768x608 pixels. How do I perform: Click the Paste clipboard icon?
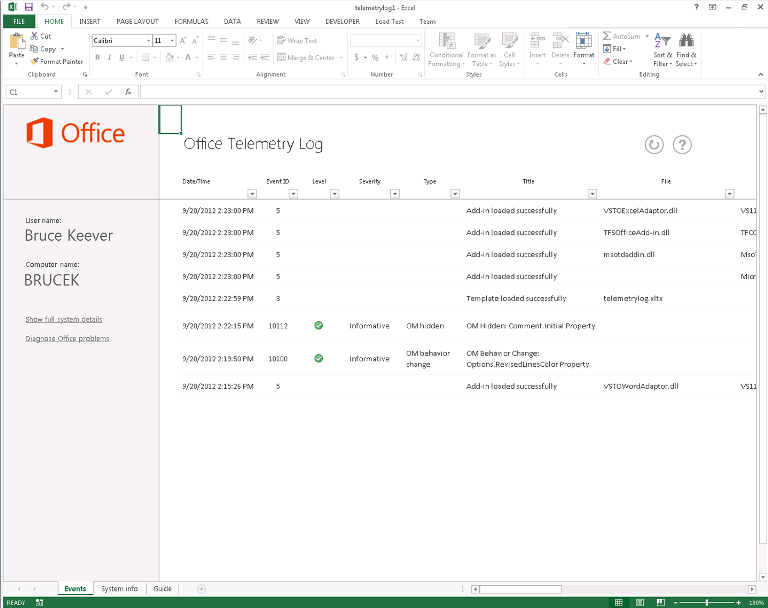(x=17, y=42)
